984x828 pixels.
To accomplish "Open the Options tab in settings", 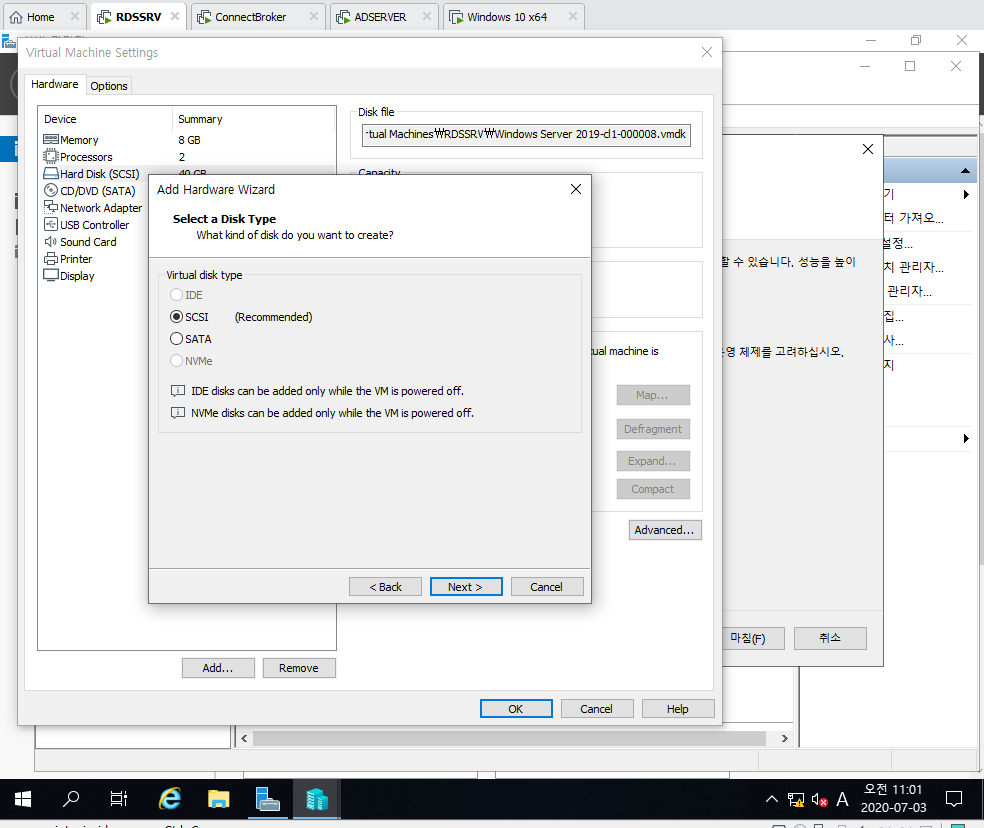I will [x=109, y=86].
